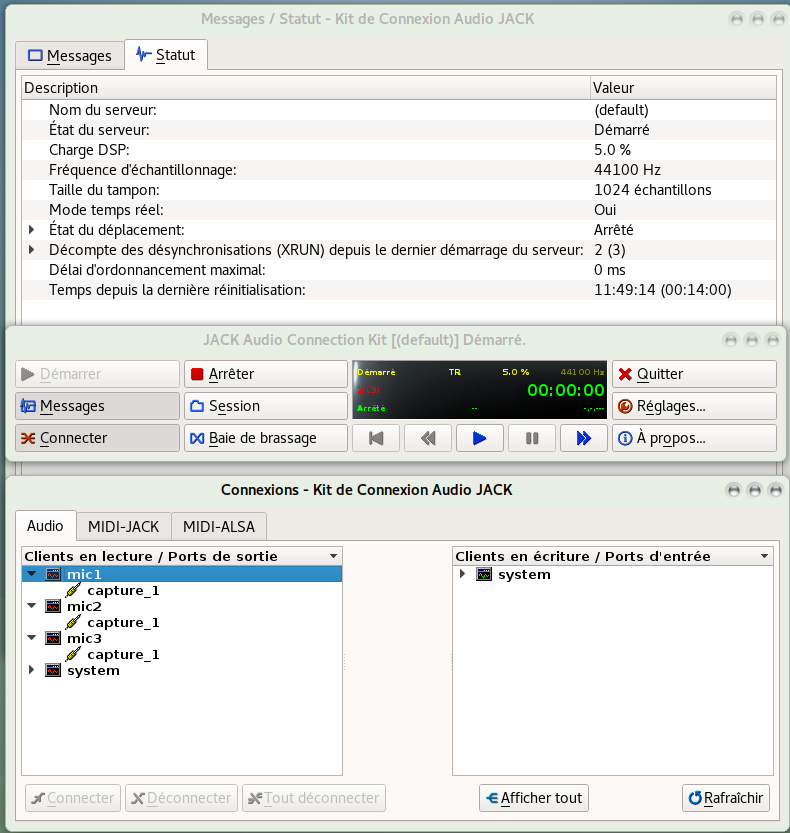The image size is (790, 833).
Task: Start transport playback
Action: coord(480,438)
